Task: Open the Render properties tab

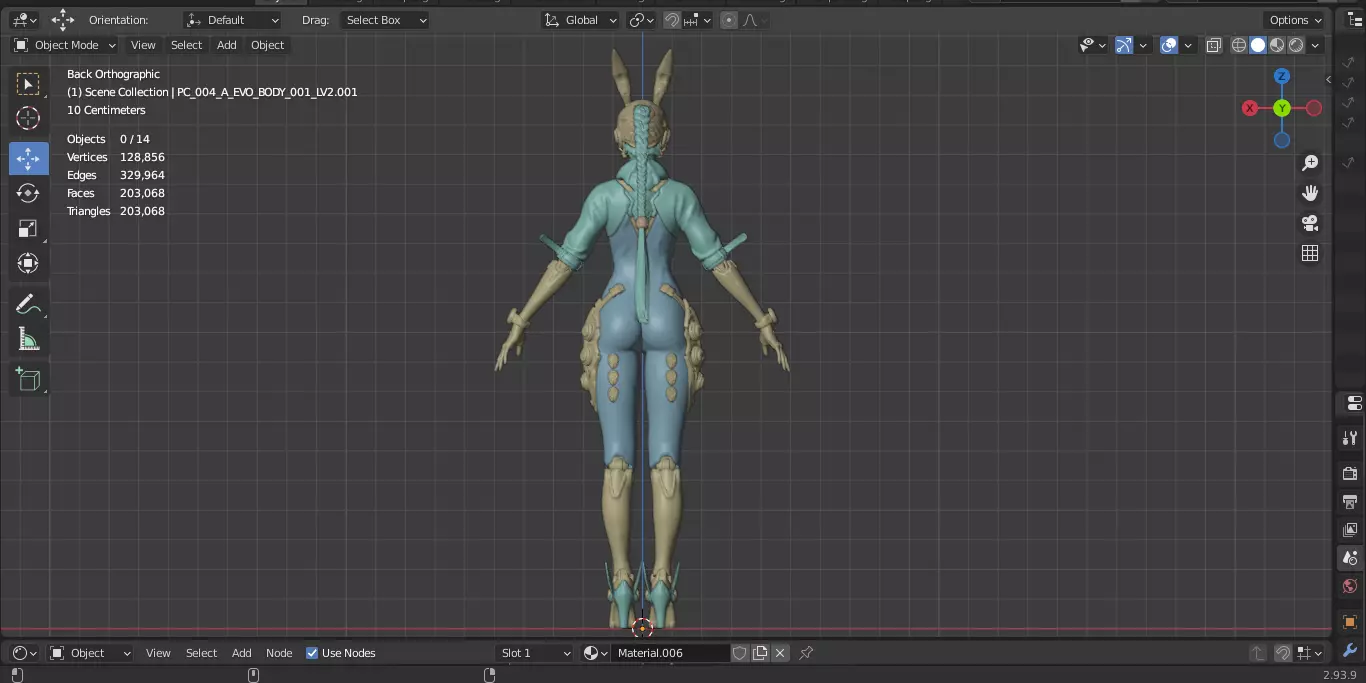Action: point(1350,472)
